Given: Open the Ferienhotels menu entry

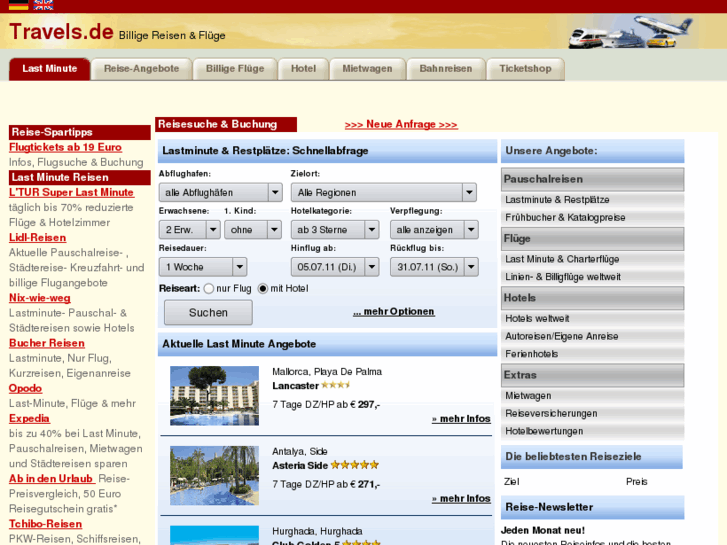Looking at the screenshot, I should click(x=593, y=354).
